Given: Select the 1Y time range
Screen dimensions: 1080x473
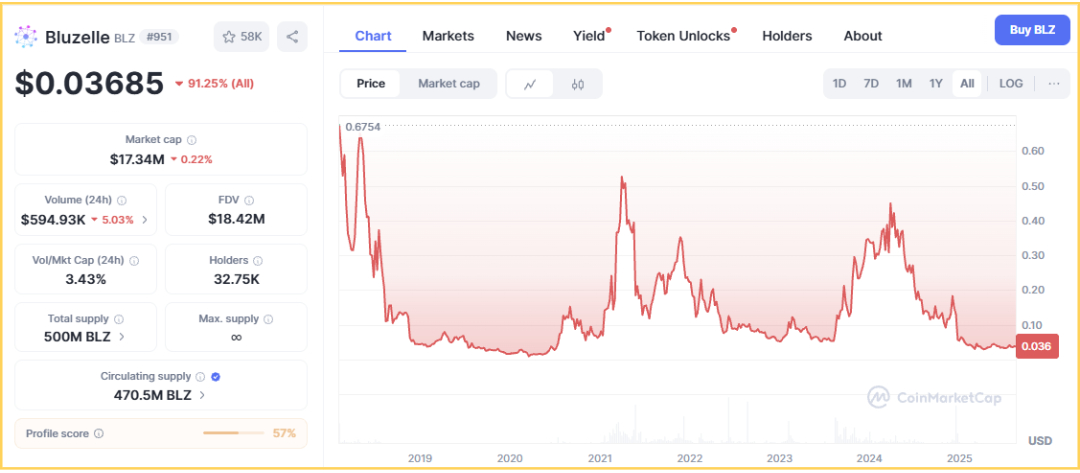Looking at the screenshot, I should point(935,84).
